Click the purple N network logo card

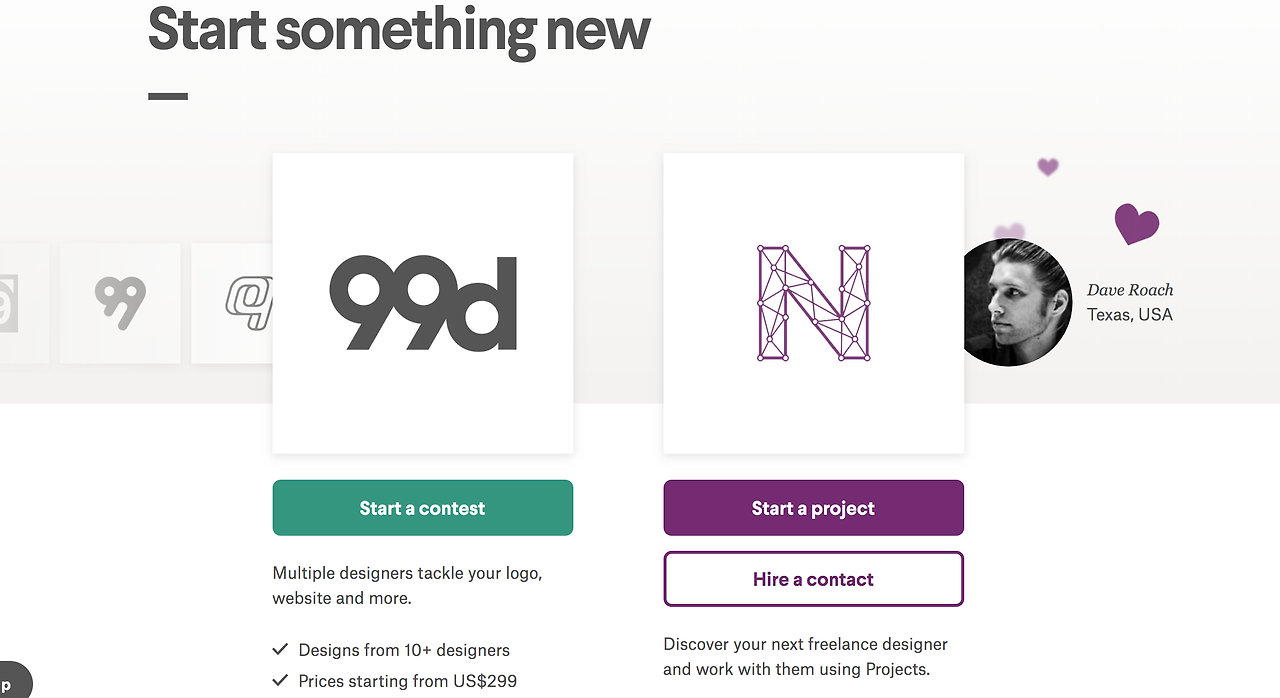click(x=813, y=303)
